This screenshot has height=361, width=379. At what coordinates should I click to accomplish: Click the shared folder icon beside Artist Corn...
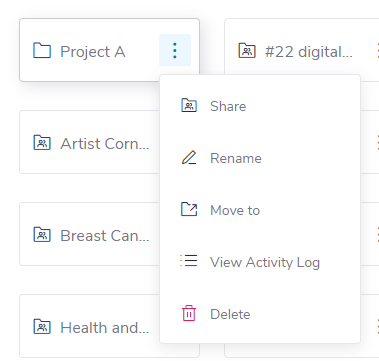[x=42, y=142]
